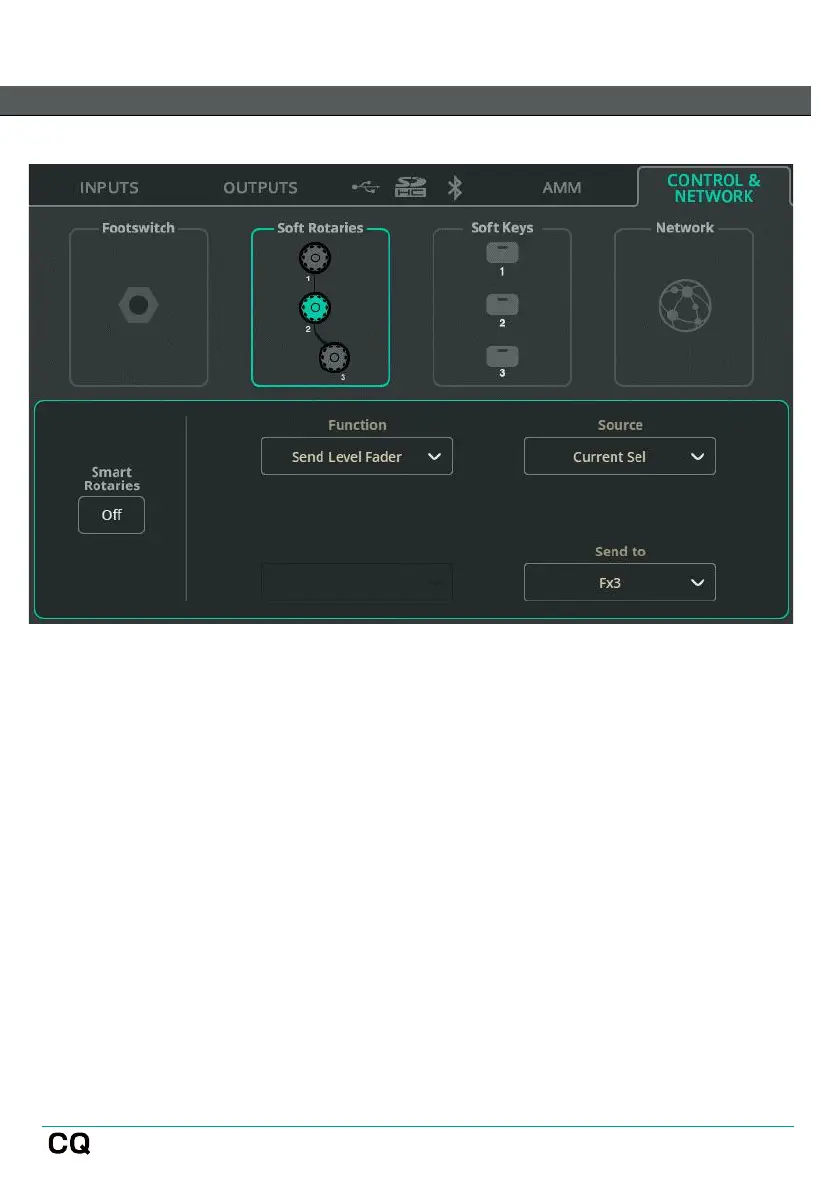This screenshot has width=839, height=1191.
Task: Open the Function dropdown showing Send Level Fader
Action: [x=357, y=456]
